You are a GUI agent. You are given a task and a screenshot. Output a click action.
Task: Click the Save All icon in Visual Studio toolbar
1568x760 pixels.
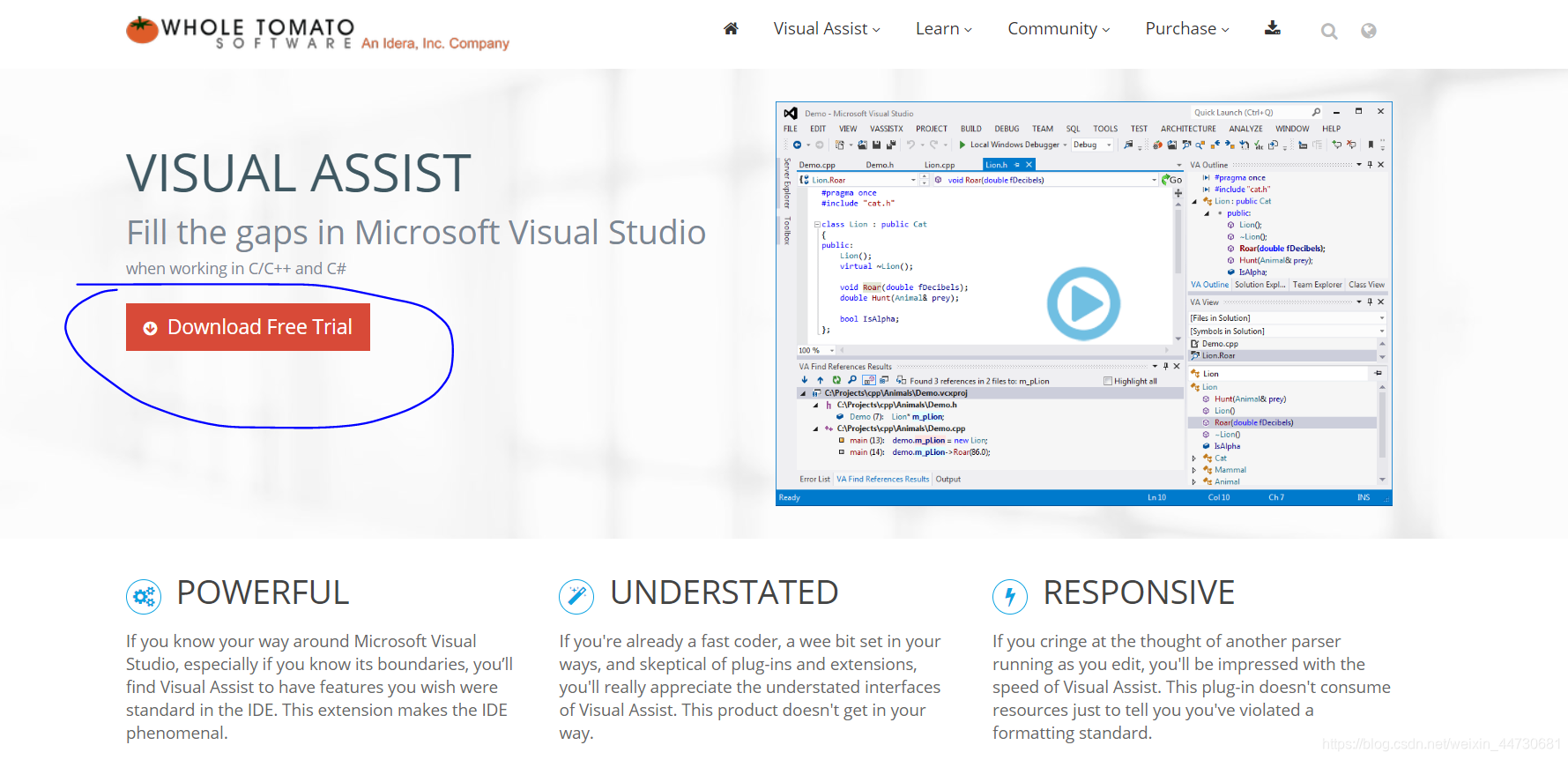coord(890,145)
